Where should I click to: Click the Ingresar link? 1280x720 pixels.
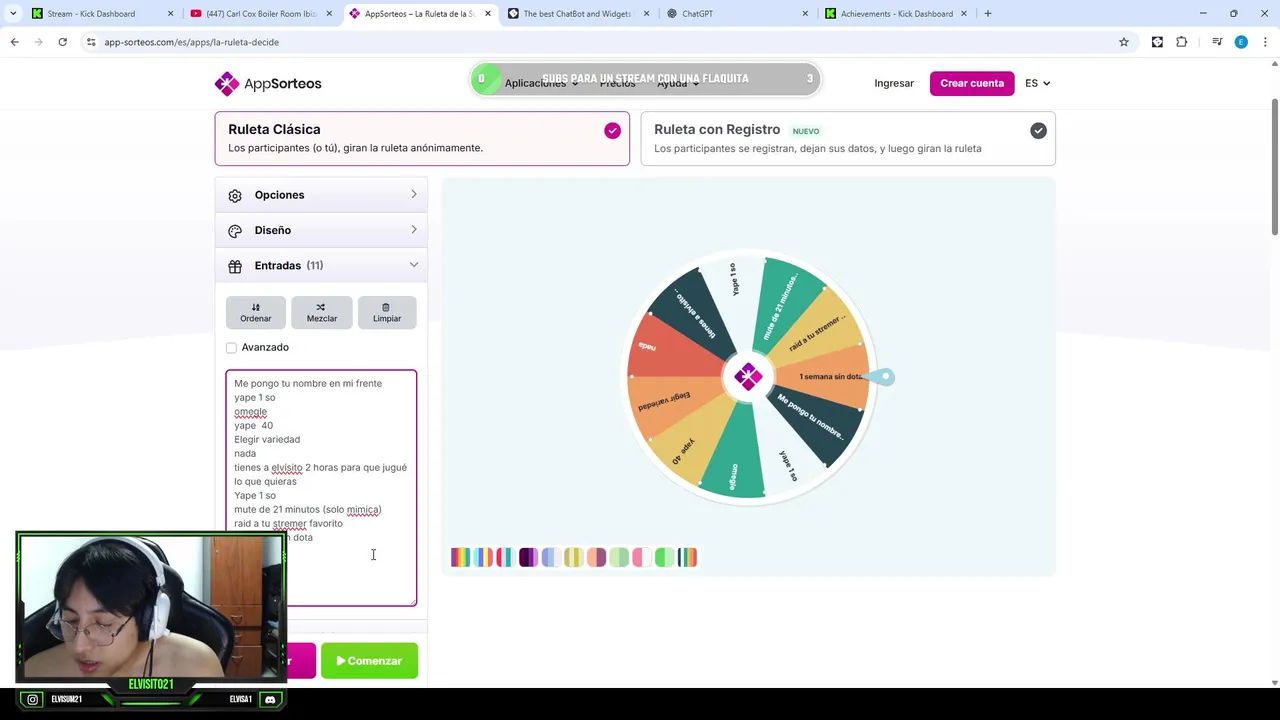pos(894,83)
